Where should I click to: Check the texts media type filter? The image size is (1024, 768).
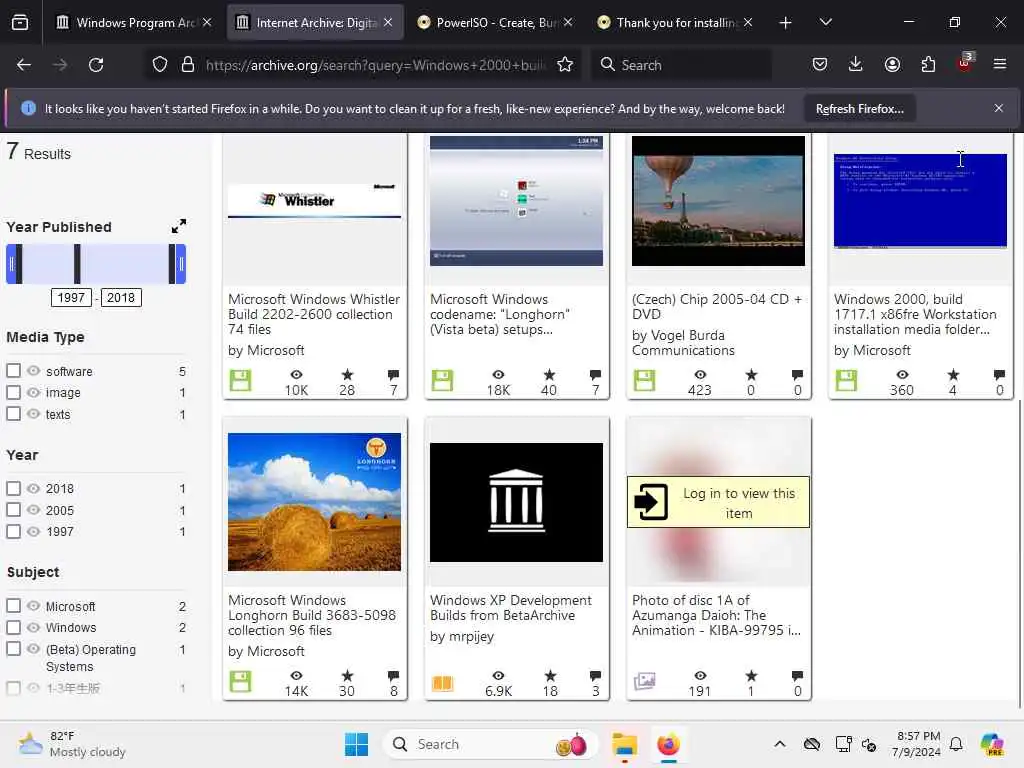[13, 413]
